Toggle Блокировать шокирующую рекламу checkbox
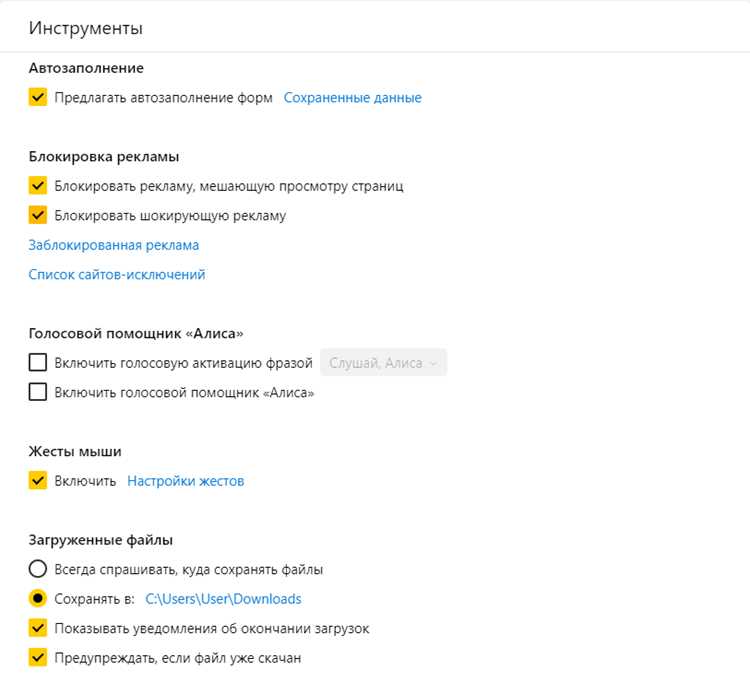750x682 pixels. pos(38,215)
